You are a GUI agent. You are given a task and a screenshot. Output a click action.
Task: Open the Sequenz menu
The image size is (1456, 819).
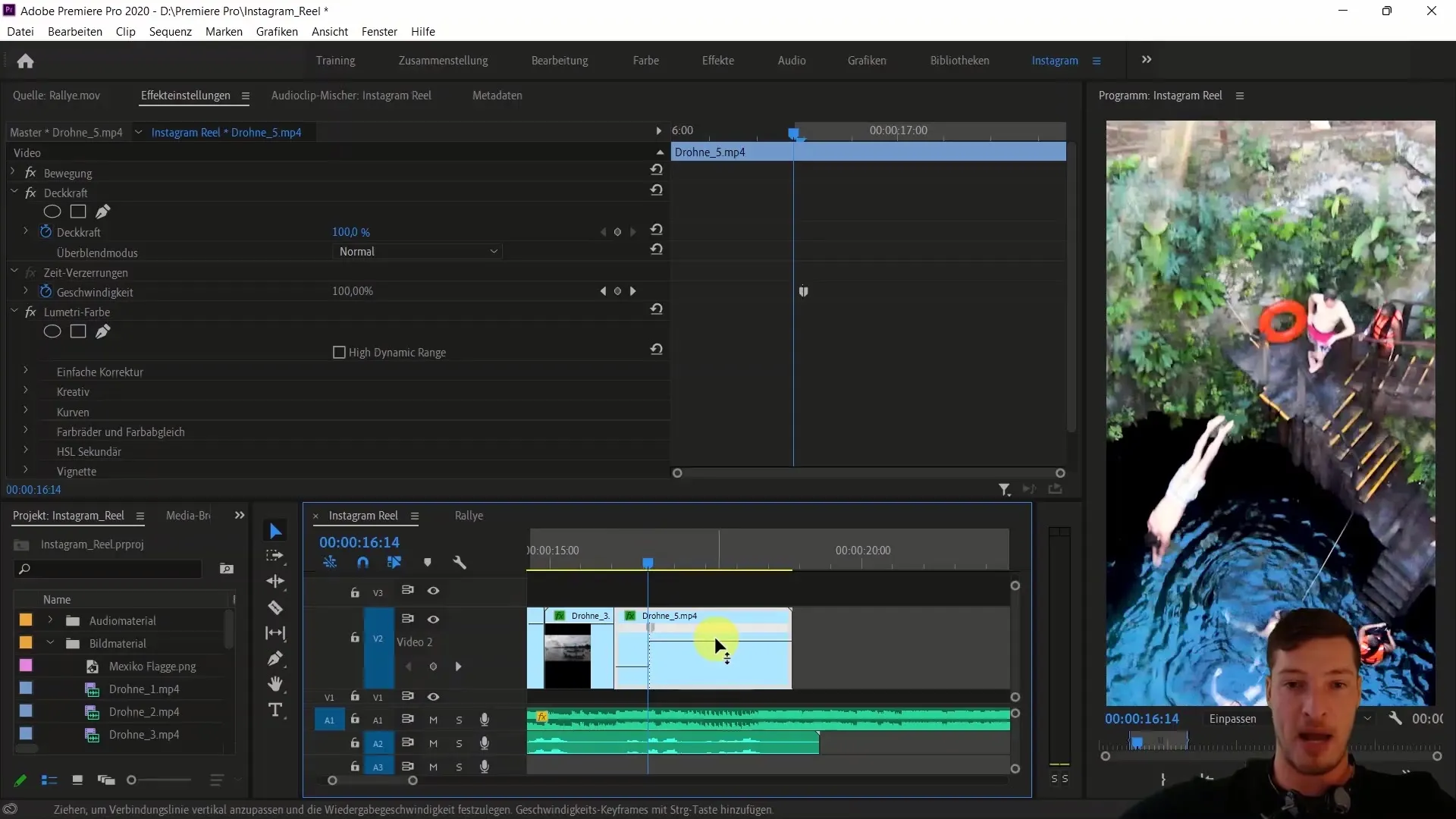[x=171, y=32]
